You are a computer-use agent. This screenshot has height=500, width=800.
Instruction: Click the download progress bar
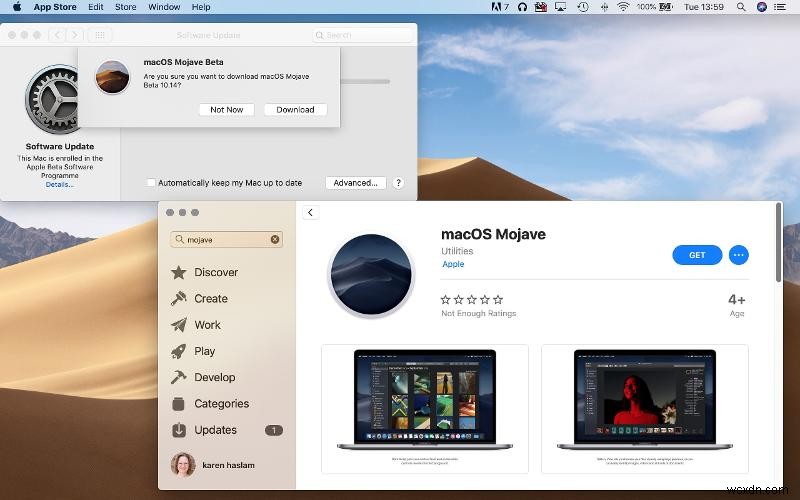(365, 81)
